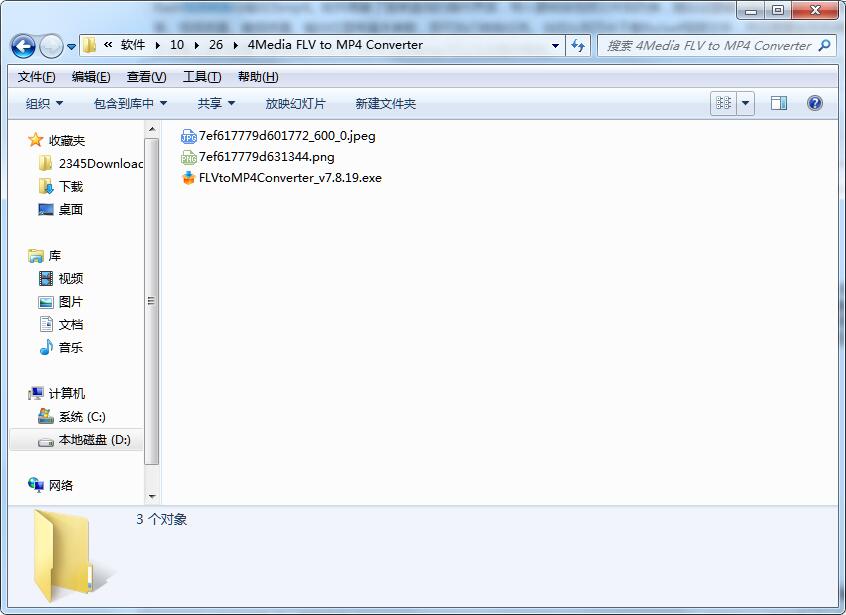Screen dimensions: 846x615
Task: Open the 下载 folder in the sidebar
Action: (61, 187)
